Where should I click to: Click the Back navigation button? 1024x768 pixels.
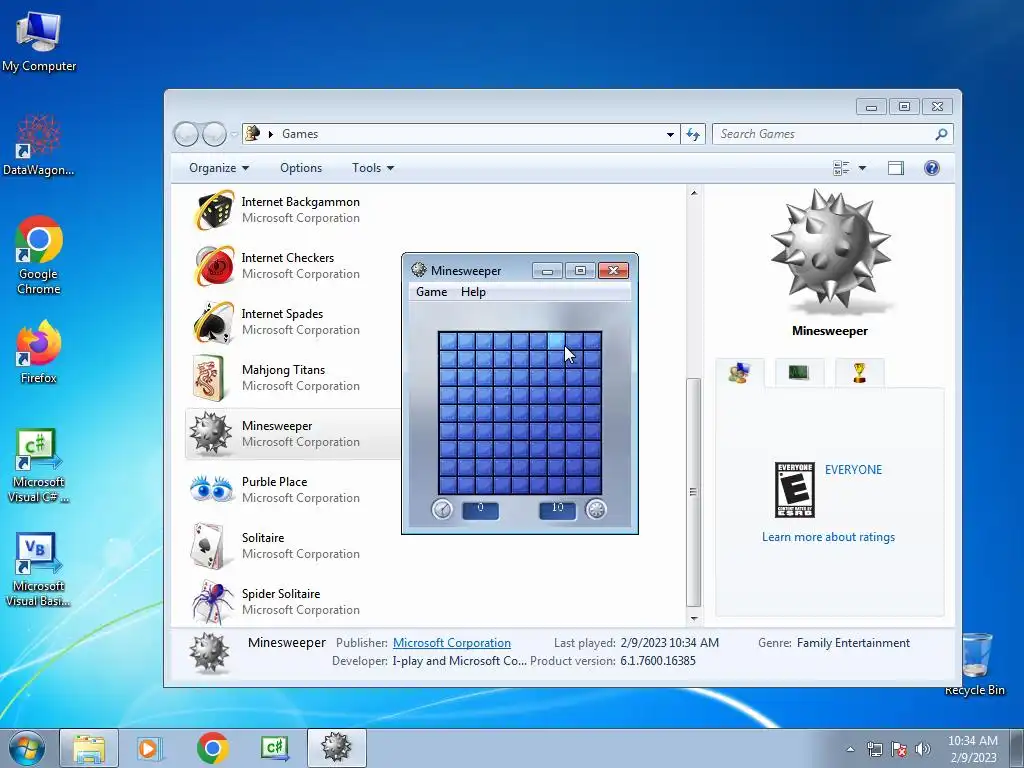click(186, 134)
